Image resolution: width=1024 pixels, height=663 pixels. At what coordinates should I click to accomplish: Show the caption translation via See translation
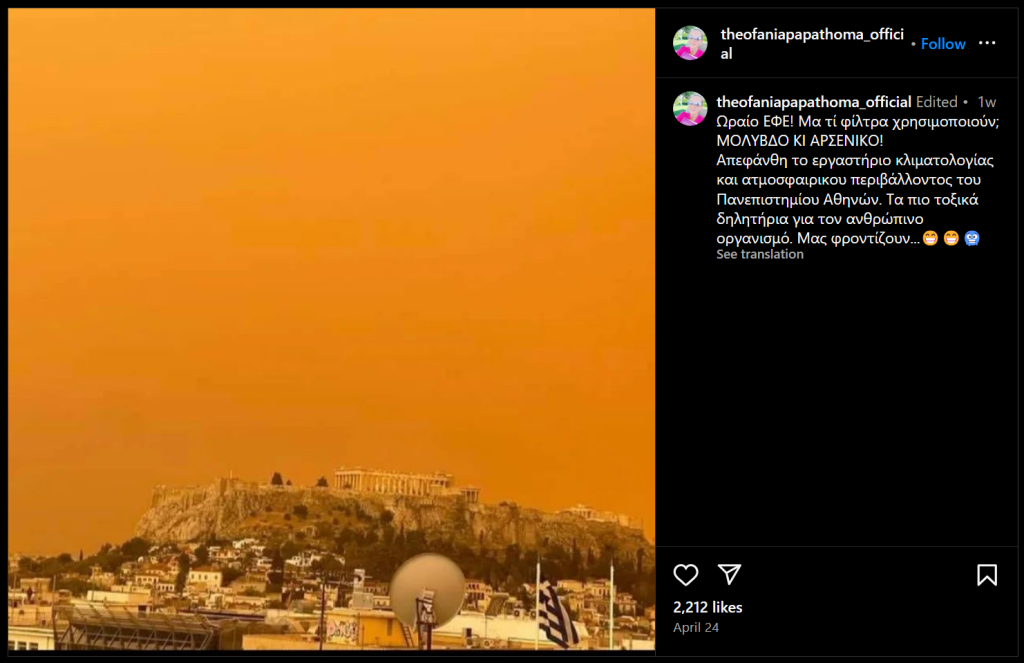(760, 255)
